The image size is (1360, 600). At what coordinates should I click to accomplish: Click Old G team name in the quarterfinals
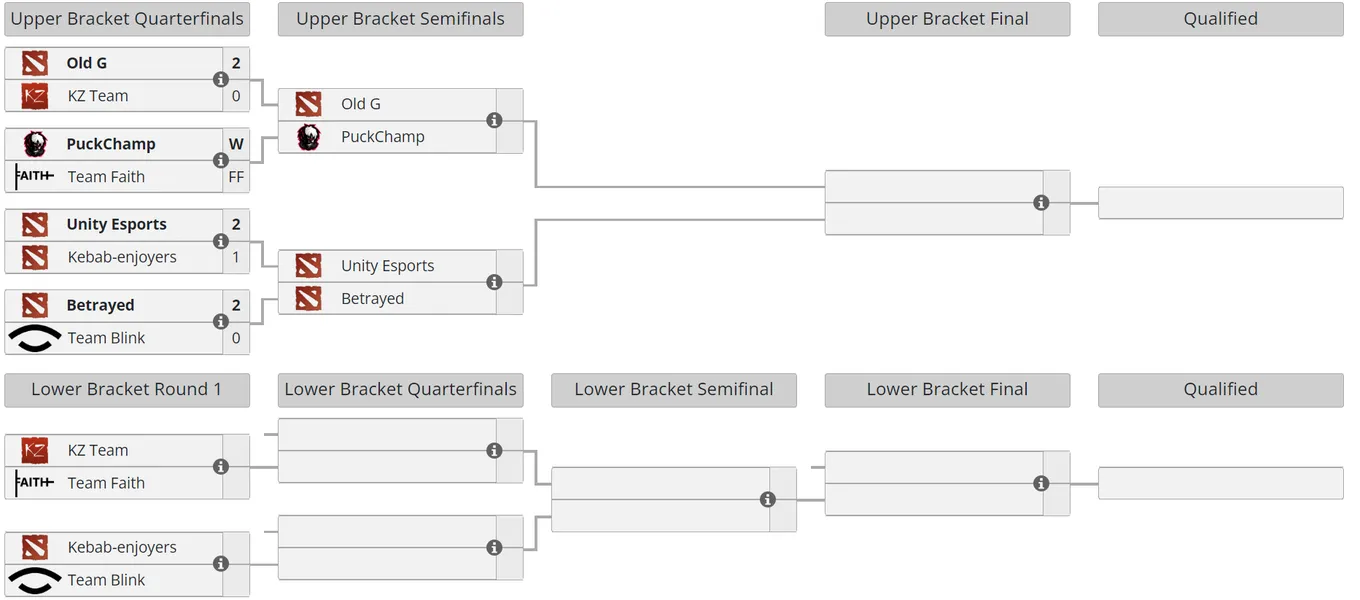[x=87, y=63]
